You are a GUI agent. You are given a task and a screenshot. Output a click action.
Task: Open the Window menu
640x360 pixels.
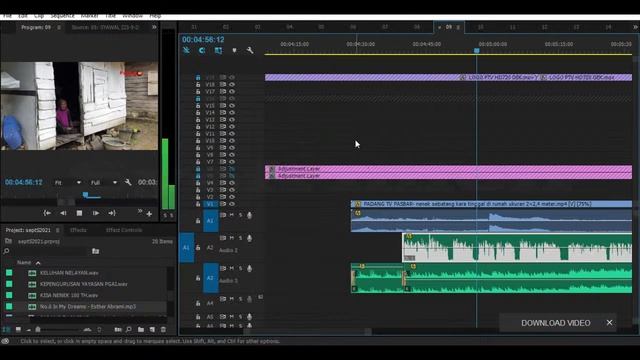tap(132, 16)
